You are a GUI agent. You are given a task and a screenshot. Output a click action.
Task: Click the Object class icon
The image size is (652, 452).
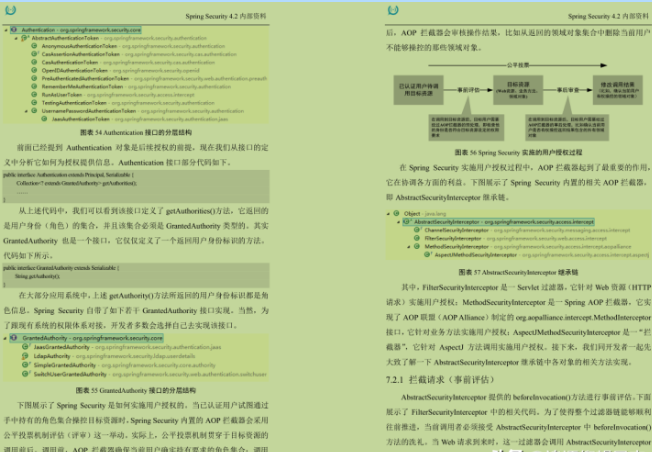coord(397,213)
